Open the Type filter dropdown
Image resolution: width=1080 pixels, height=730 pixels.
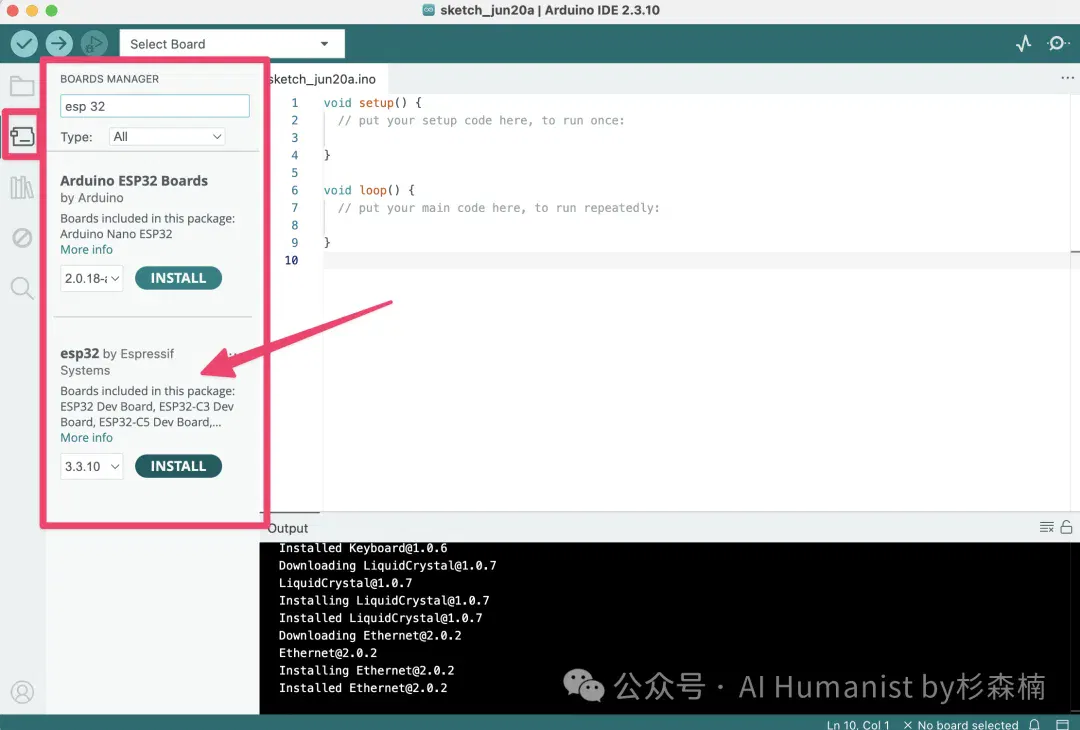click(x=167, y=136)
